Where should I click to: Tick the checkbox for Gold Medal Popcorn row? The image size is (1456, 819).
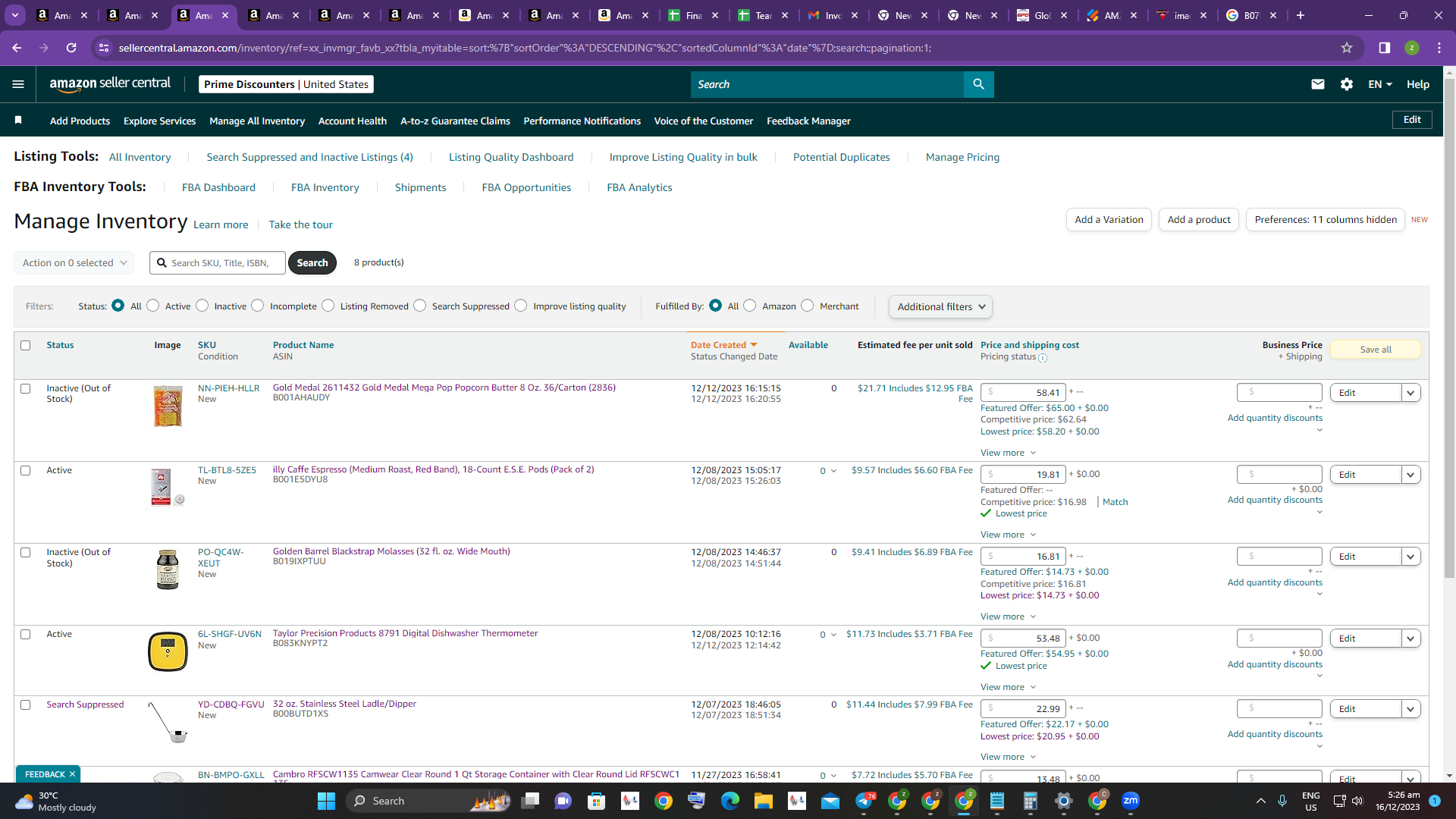tap(26, 389)
